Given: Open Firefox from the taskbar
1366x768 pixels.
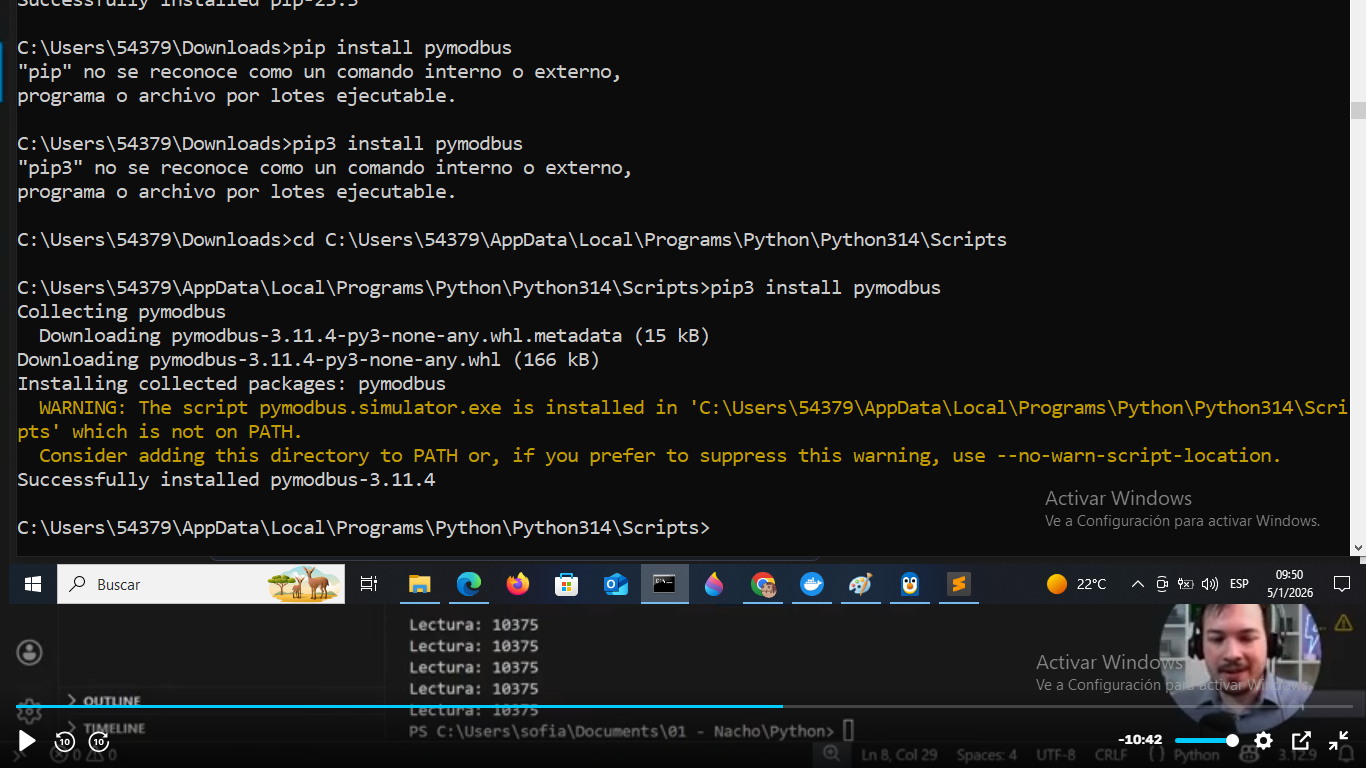Looking at the screenshot, I should click(517, 584).
